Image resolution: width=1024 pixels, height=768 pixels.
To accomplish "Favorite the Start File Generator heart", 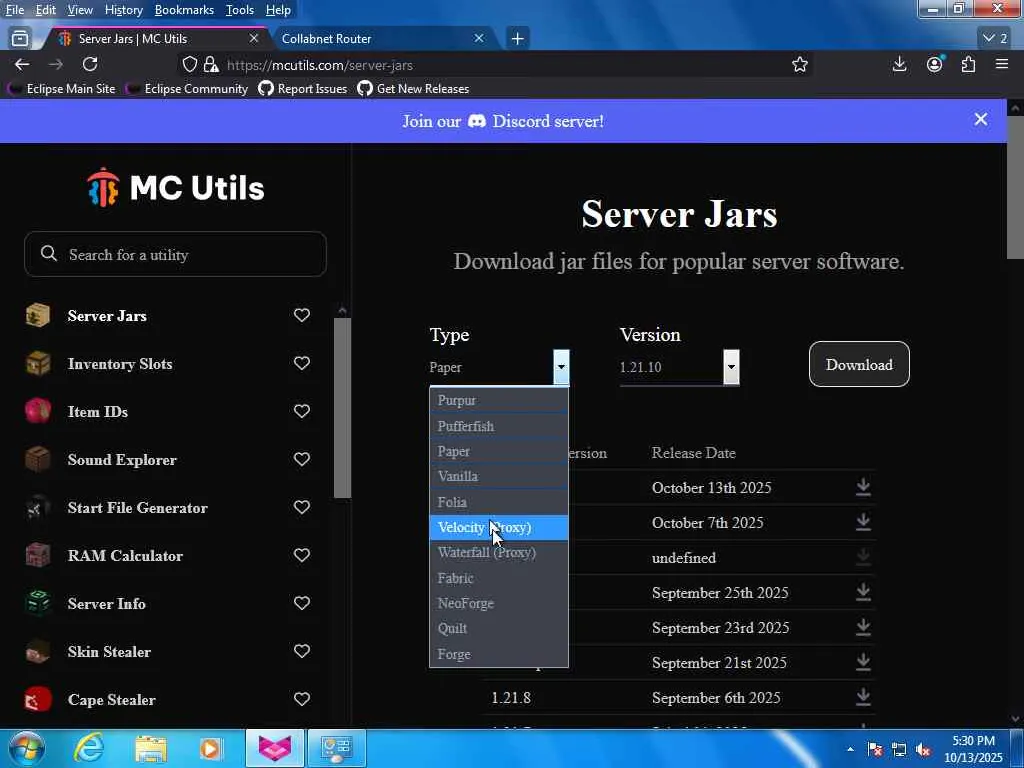I will (302, 507).
